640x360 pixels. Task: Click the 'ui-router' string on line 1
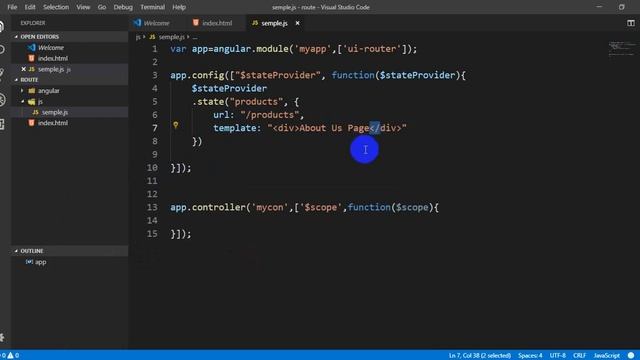tap(371, 49)
